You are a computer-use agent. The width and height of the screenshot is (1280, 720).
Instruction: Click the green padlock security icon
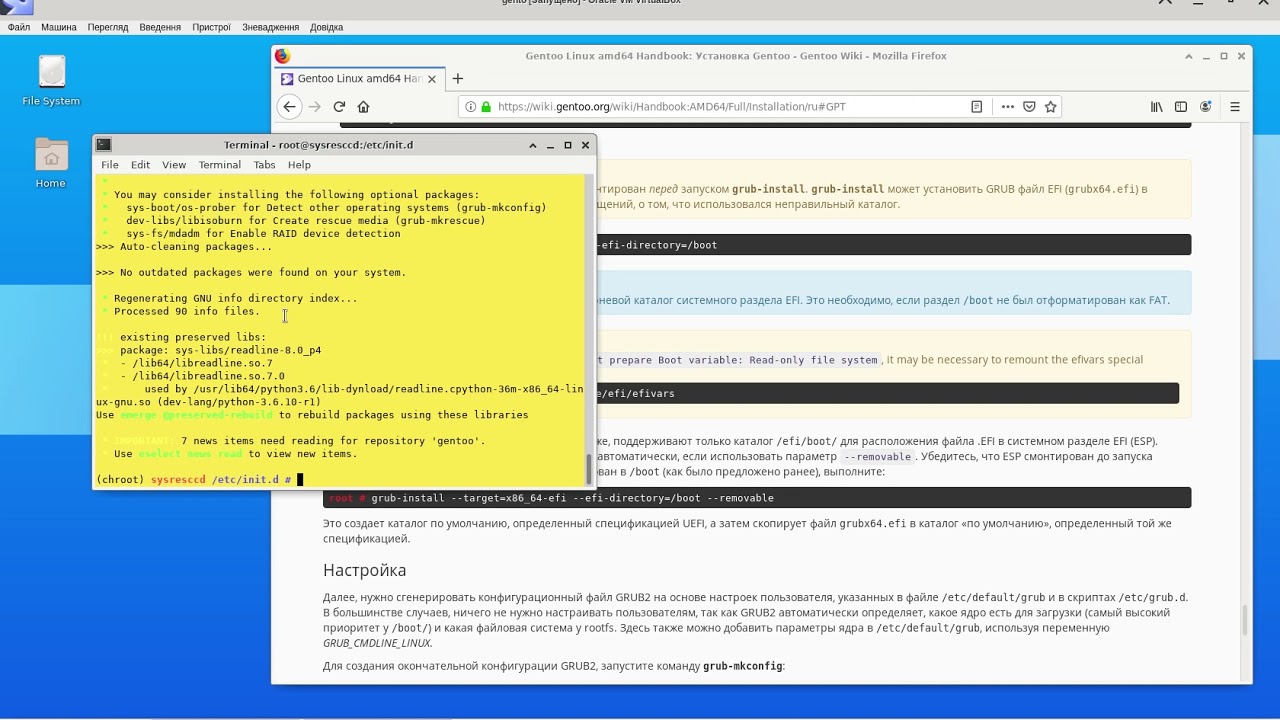[486, 107]
